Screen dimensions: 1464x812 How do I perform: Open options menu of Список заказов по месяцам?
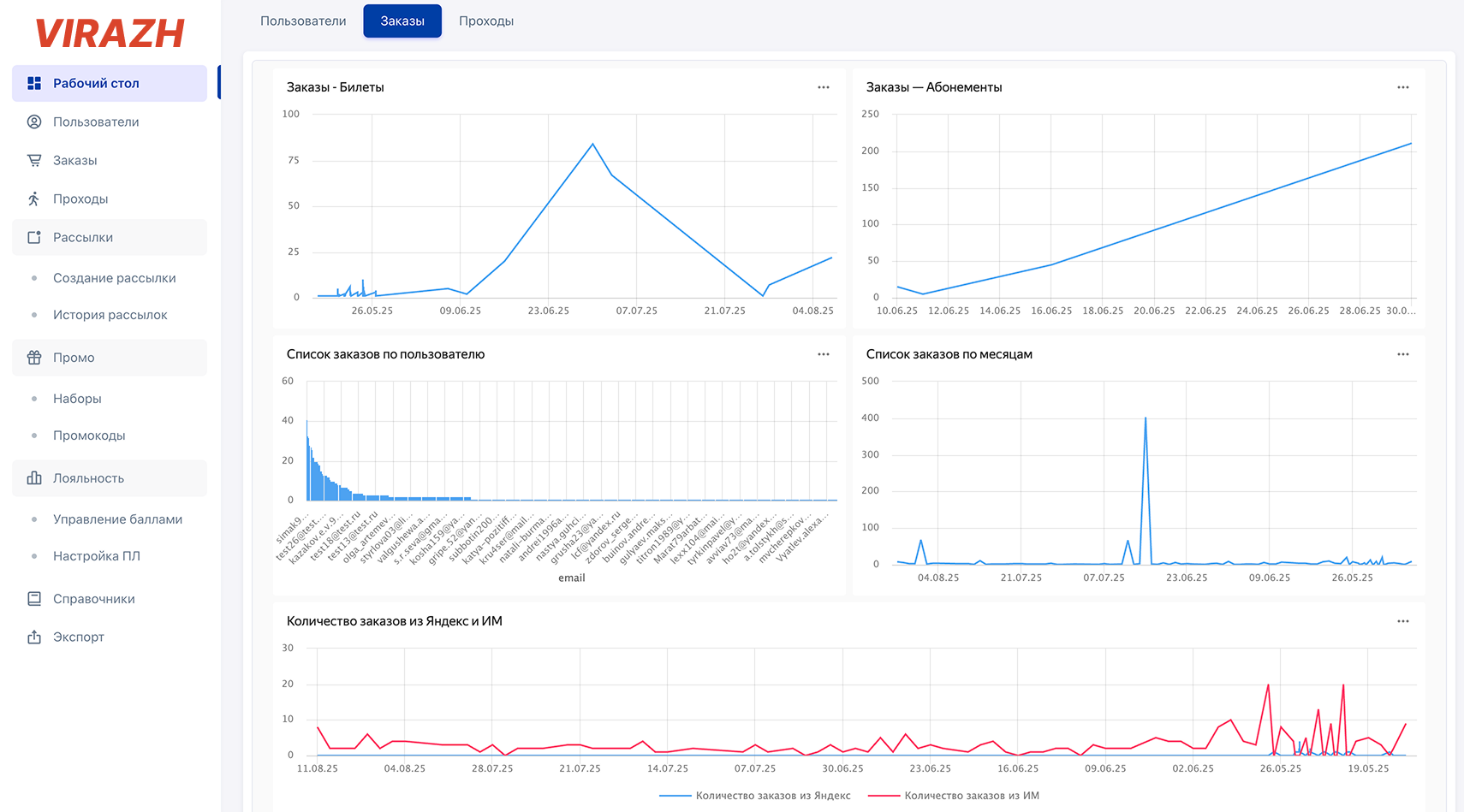[1403, 354]
